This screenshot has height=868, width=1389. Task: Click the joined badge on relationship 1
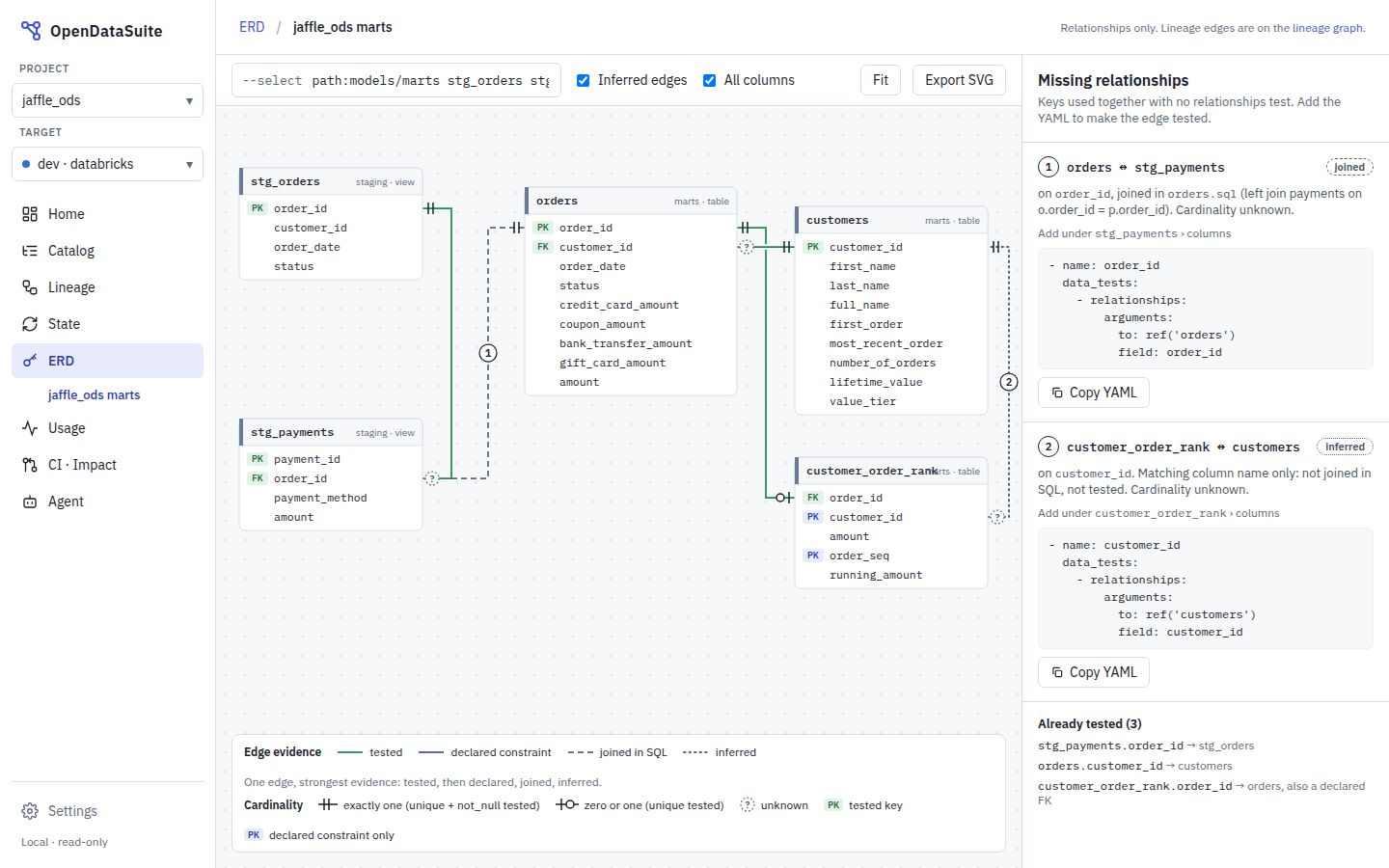[x=1349, y=167]
